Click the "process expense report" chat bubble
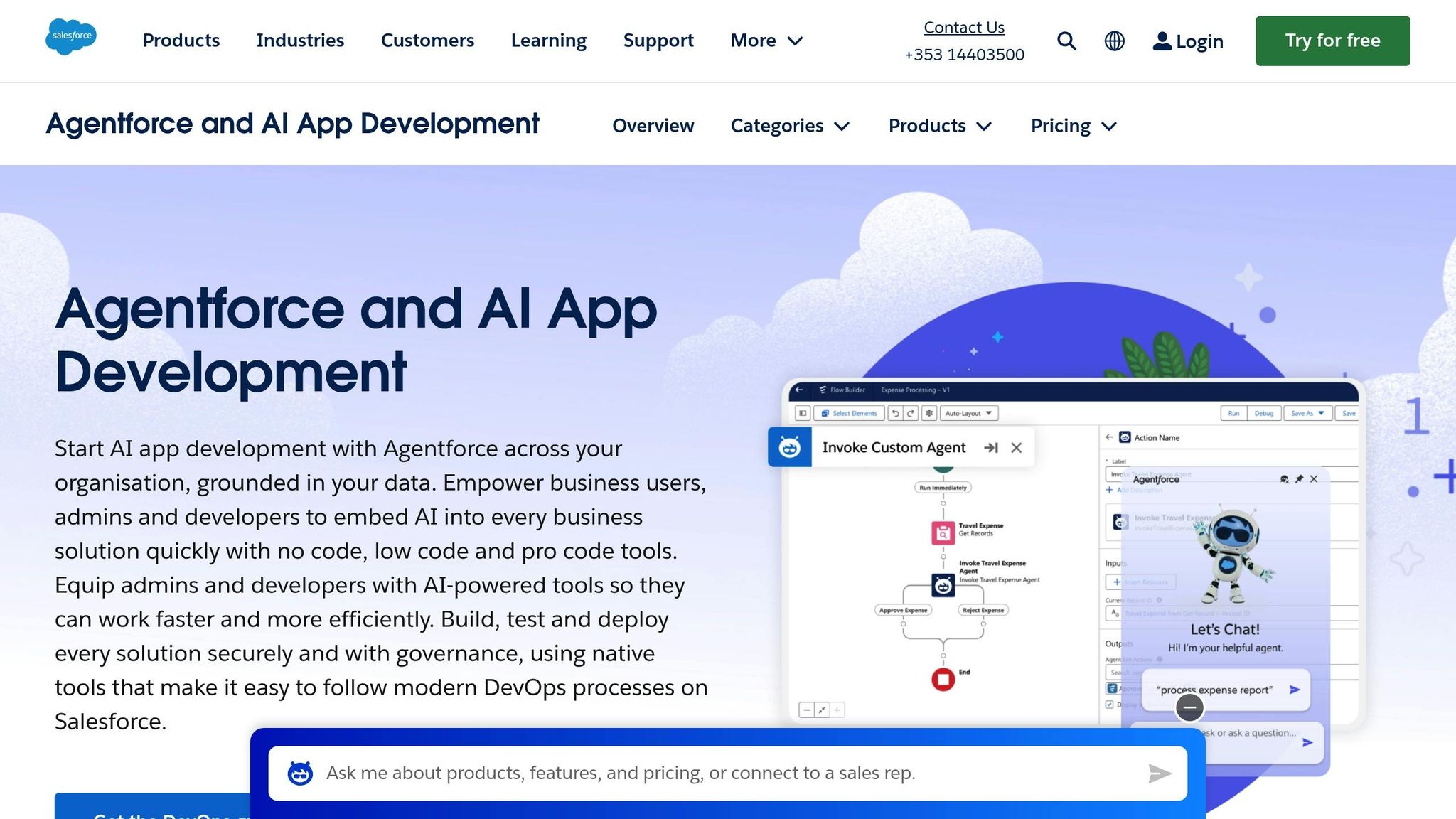The image size is (1456, 819). (x=1226, y=690)
